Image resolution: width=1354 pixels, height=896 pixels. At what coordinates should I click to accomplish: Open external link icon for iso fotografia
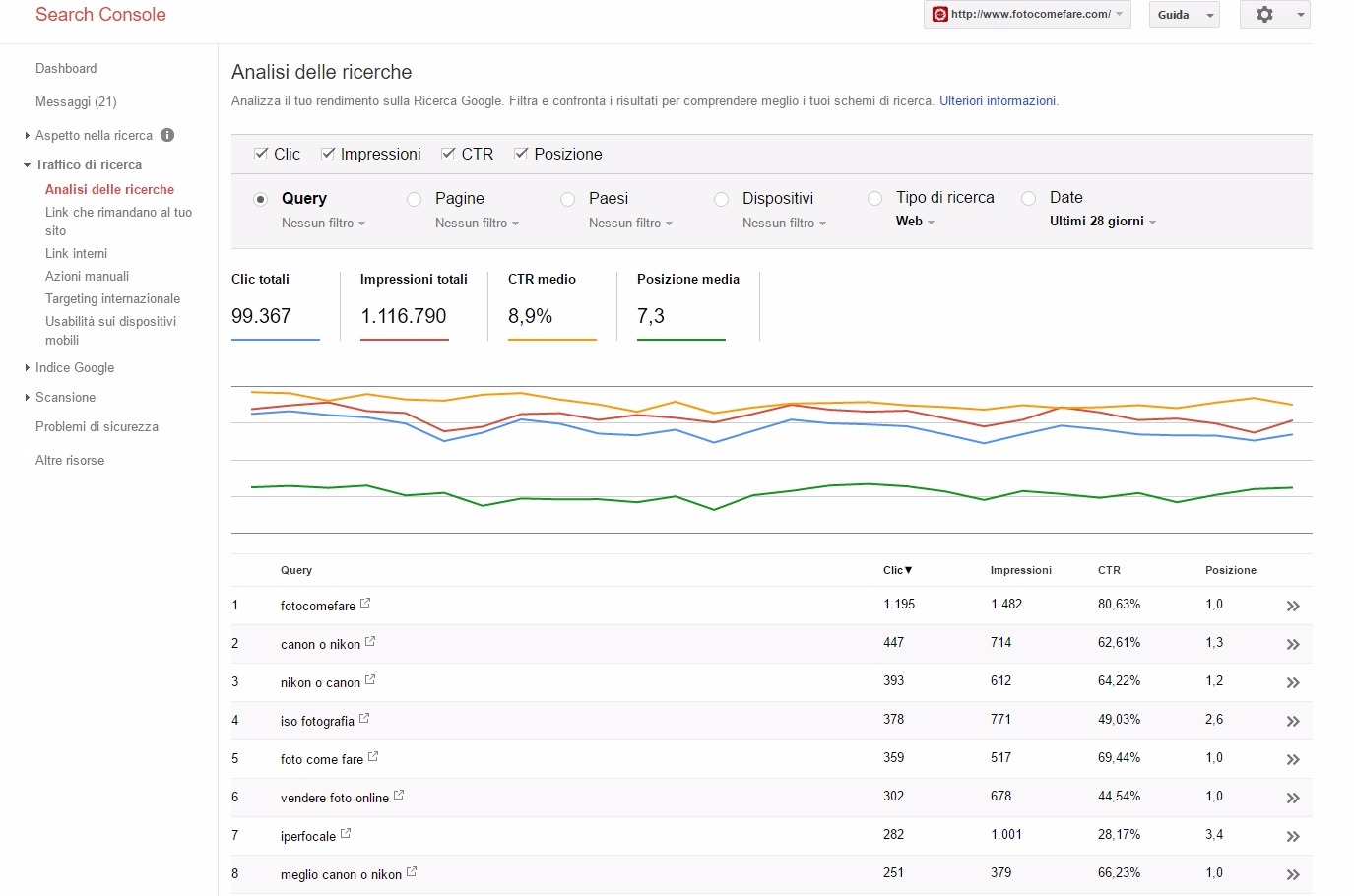pyautogui.click(x=364, y=719)
